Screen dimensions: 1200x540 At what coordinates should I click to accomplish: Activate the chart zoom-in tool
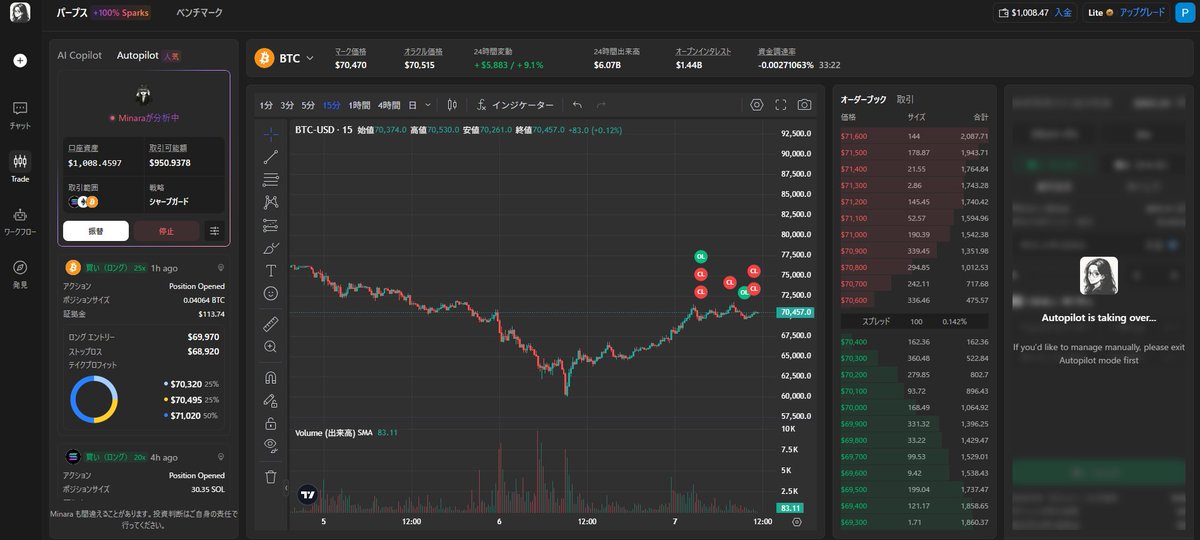(x=271, y=347)
